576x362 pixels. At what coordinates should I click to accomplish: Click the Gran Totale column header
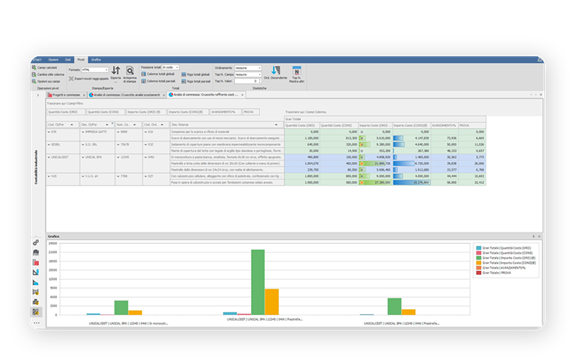(385, 119)
